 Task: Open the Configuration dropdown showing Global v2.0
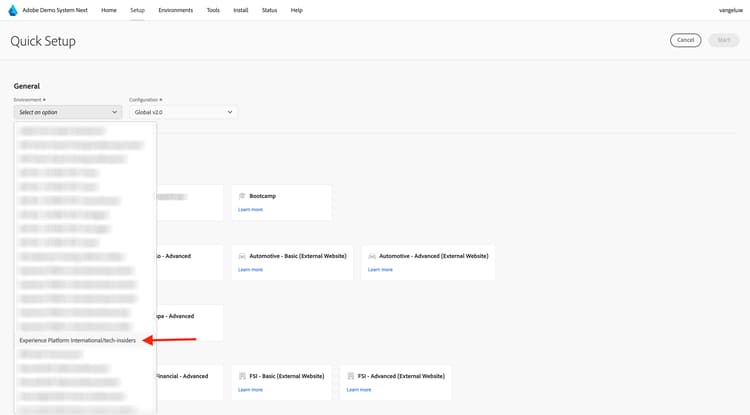[x=183, y=112]
